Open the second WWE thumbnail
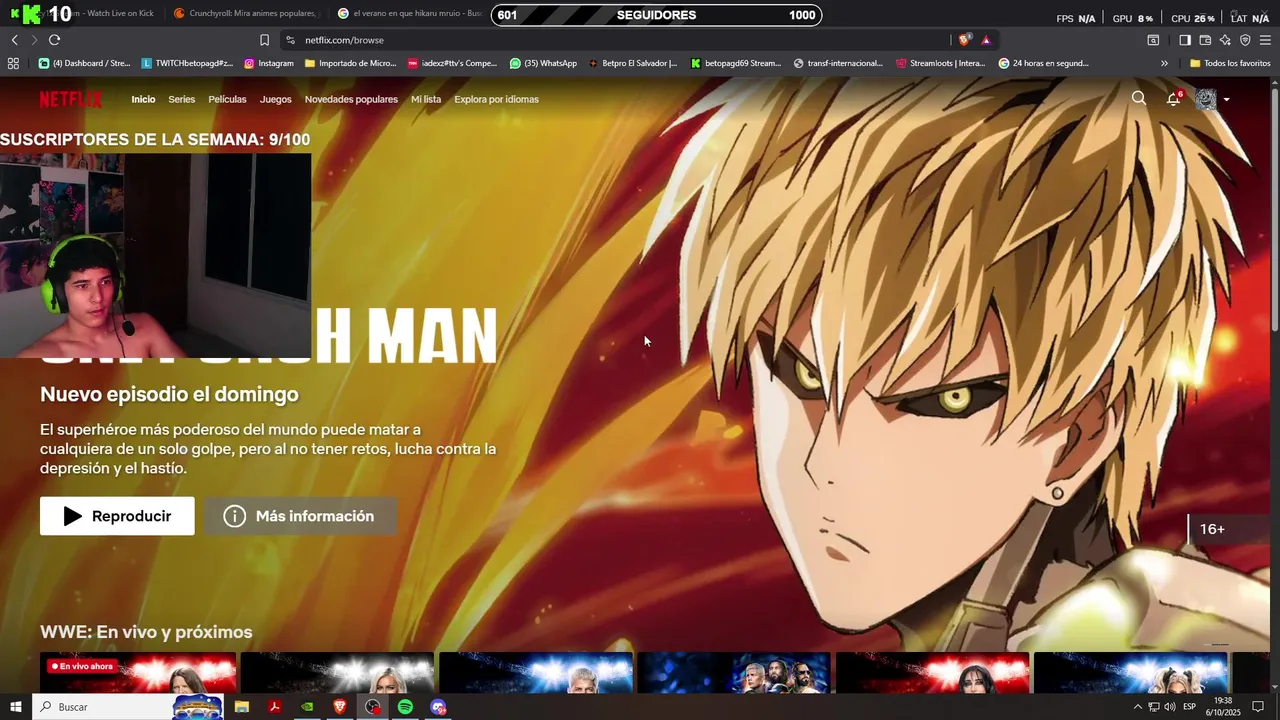The width and height of the screenshot is (1280, 720). tap(337, 672)
